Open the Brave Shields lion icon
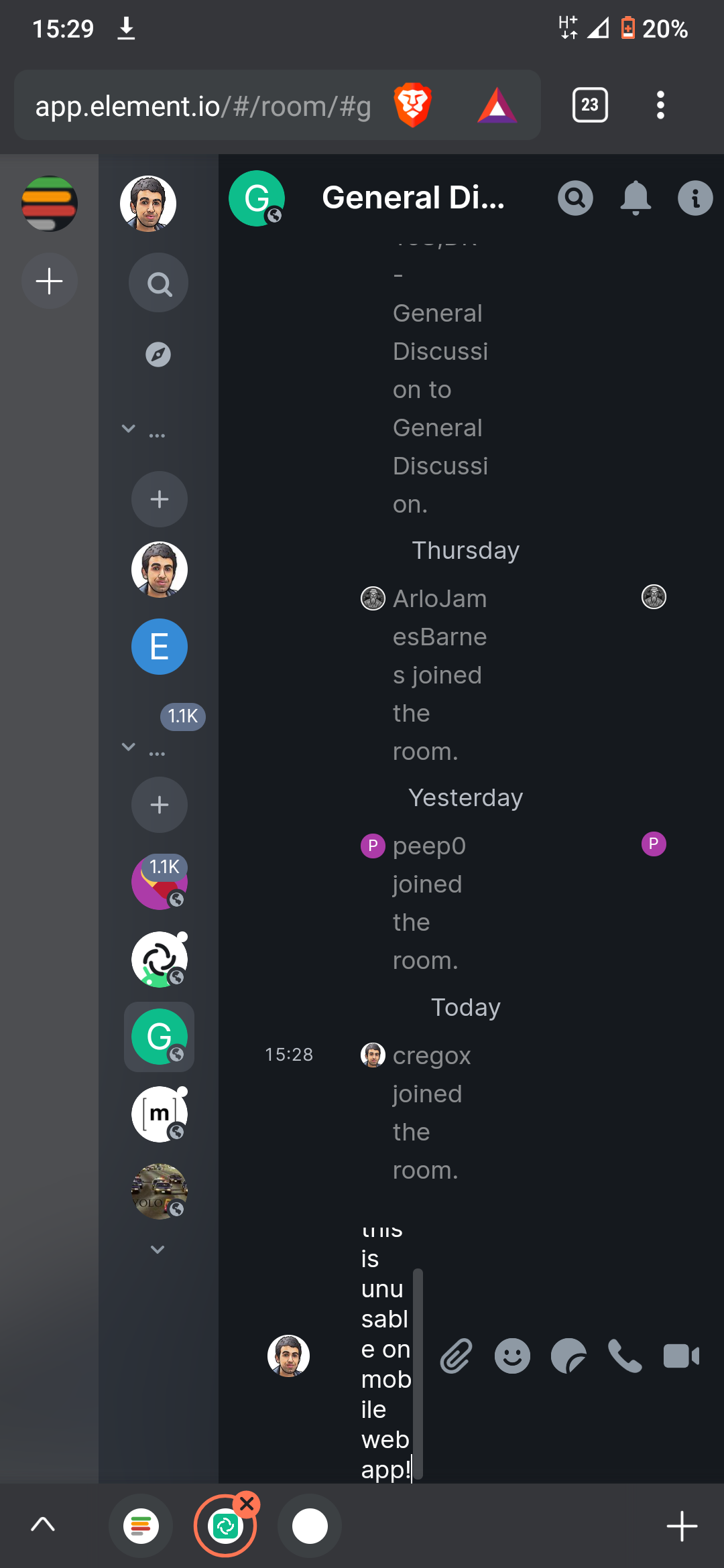This screenshot has width=724, height=1568. [412, 105]
